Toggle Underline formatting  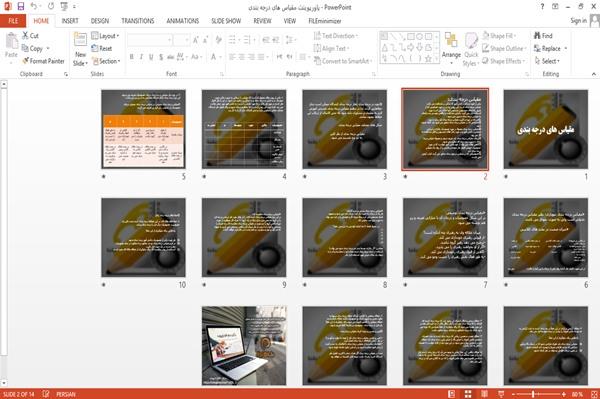(151, 57)
